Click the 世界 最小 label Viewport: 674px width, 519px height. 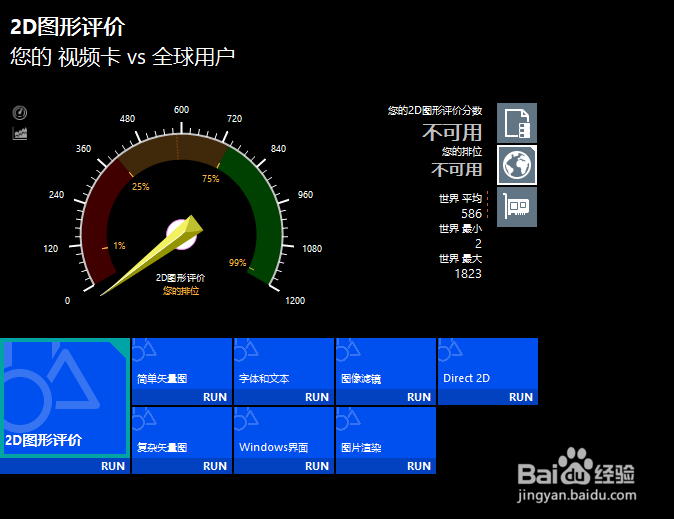460,229
